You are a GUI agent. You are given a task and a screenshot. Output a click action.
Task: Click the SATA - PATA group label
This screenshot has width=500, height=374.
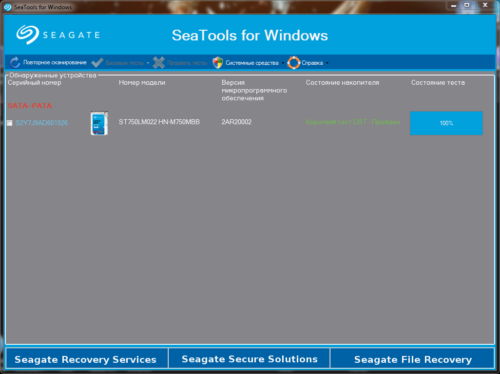(x=30, y=106)
